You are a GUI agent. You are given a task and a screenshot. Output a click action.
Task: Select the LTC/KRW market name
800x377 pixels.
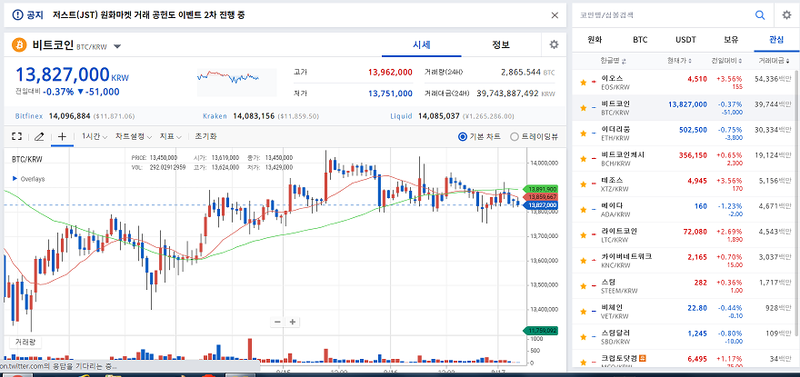[x=614, y=240]
